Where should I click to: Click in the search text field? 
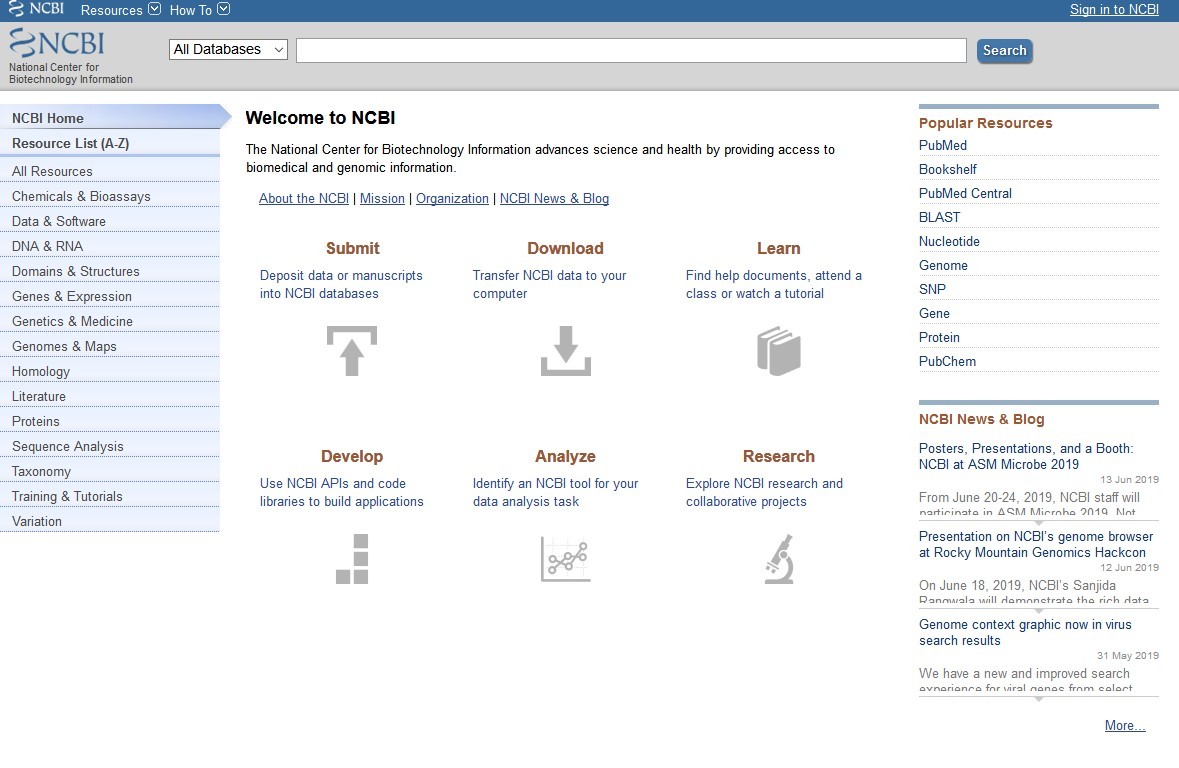click(x=631, y=50)
